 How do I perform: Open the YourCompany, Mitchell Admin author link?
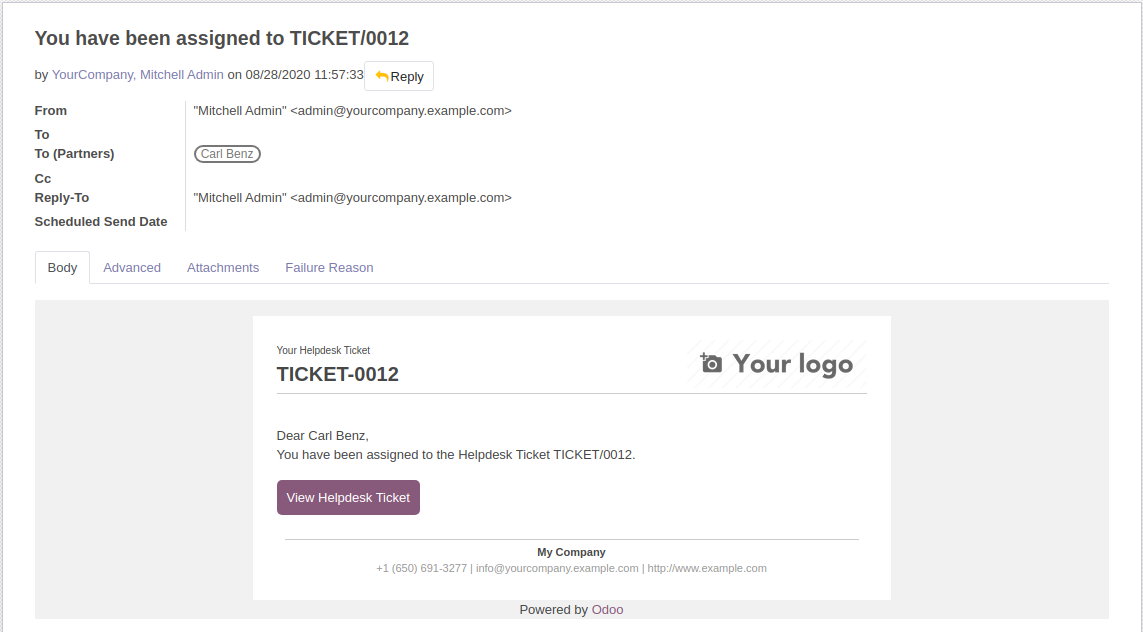pos(138,74)
